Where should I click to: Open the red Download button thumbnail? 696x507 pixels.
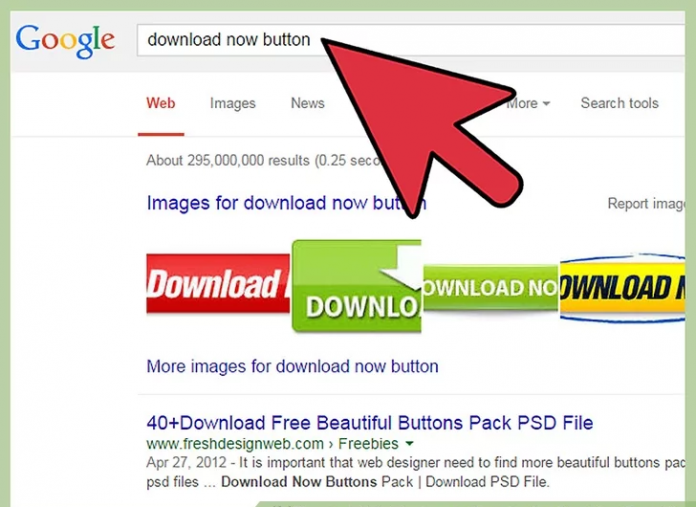[x=218, y=286]
